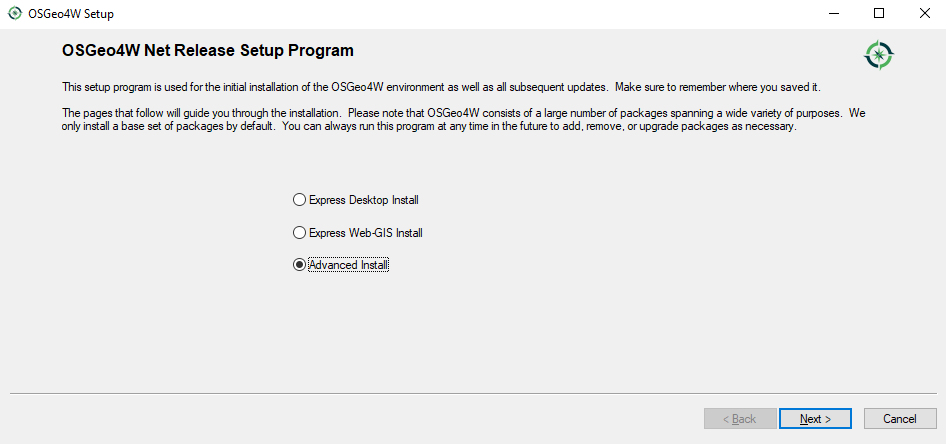This screenshot has width=946, height=444.
Task: Click the horizontal separator above the buttons
Action: click(473, 394)
